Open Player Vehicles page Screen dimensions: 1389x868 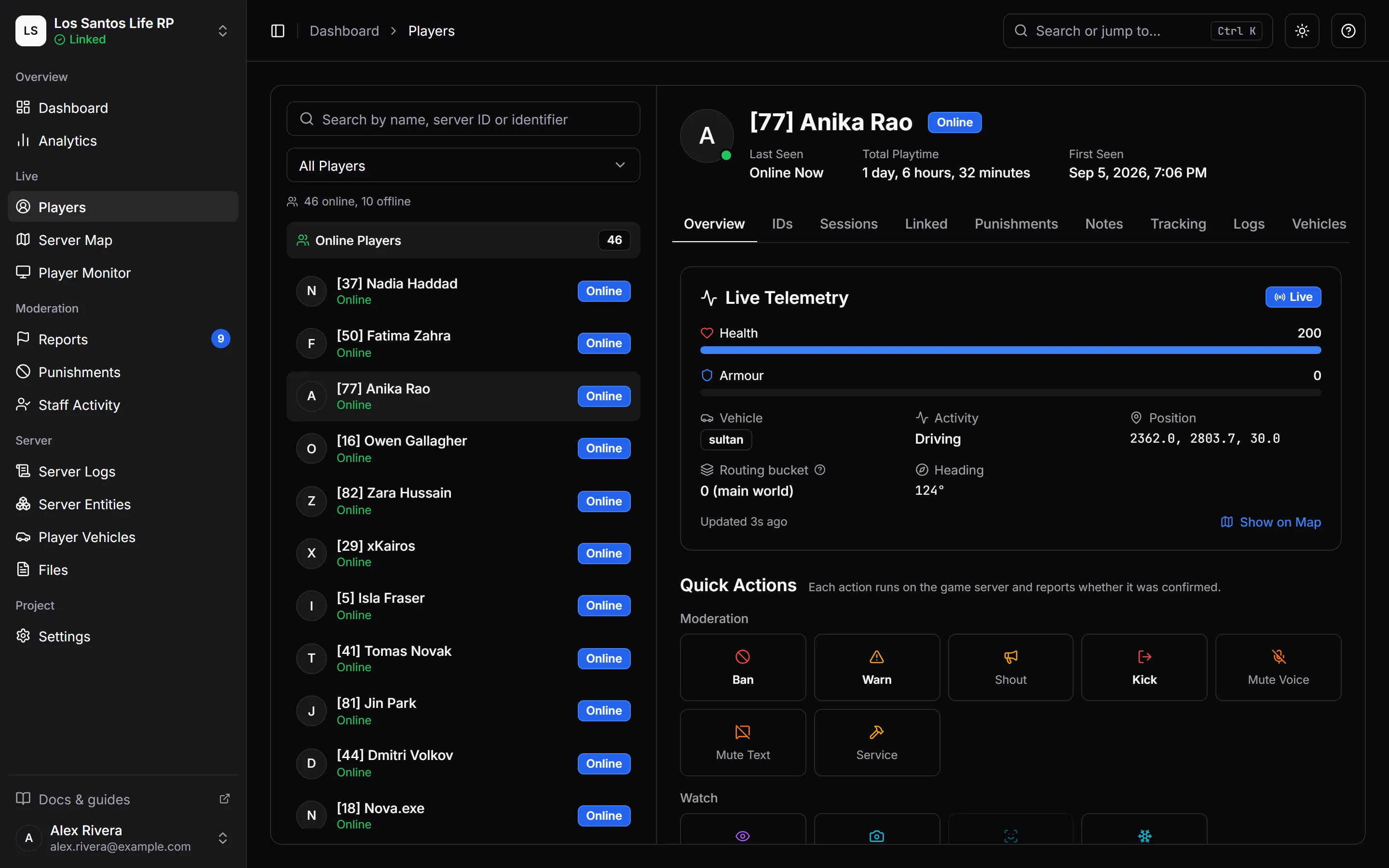tap(123, 537)
